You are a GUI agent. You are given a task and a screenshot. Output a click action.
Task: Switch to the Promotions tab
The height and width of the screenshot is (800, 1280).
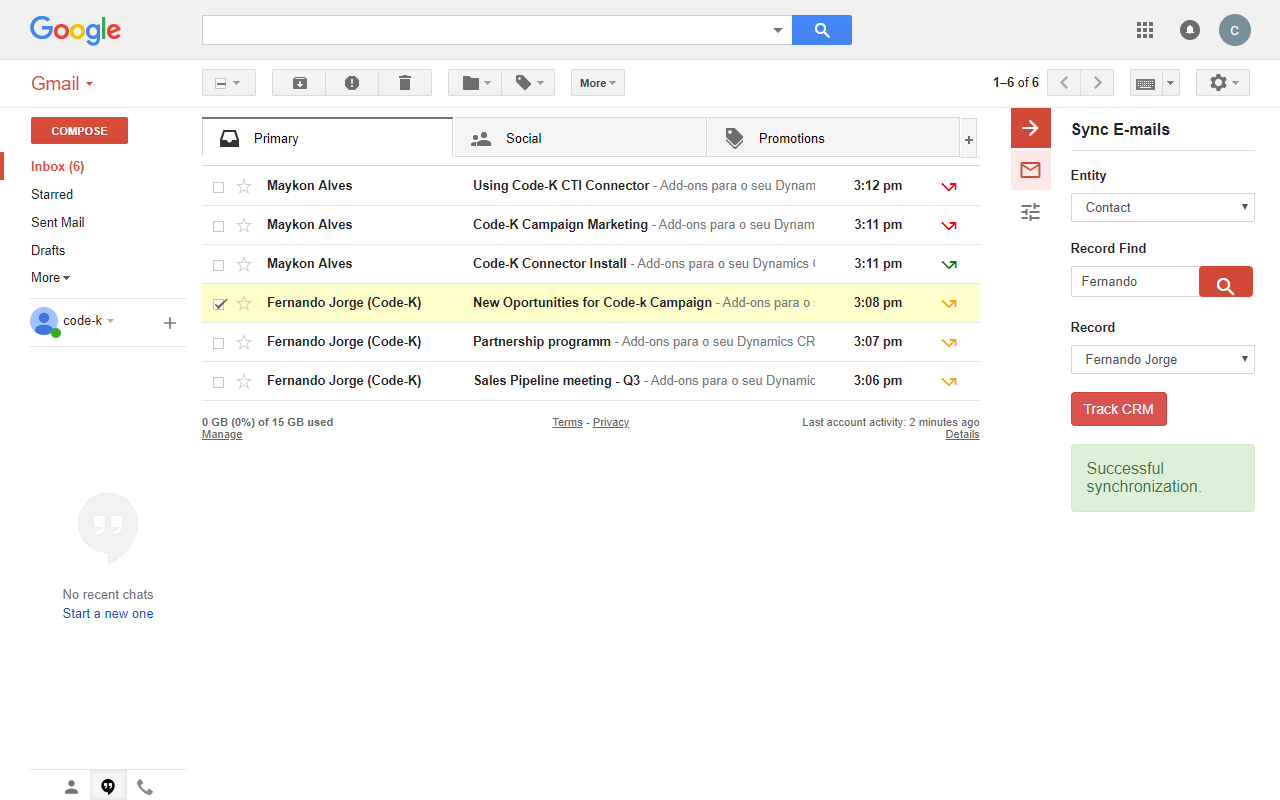(833, 139)
